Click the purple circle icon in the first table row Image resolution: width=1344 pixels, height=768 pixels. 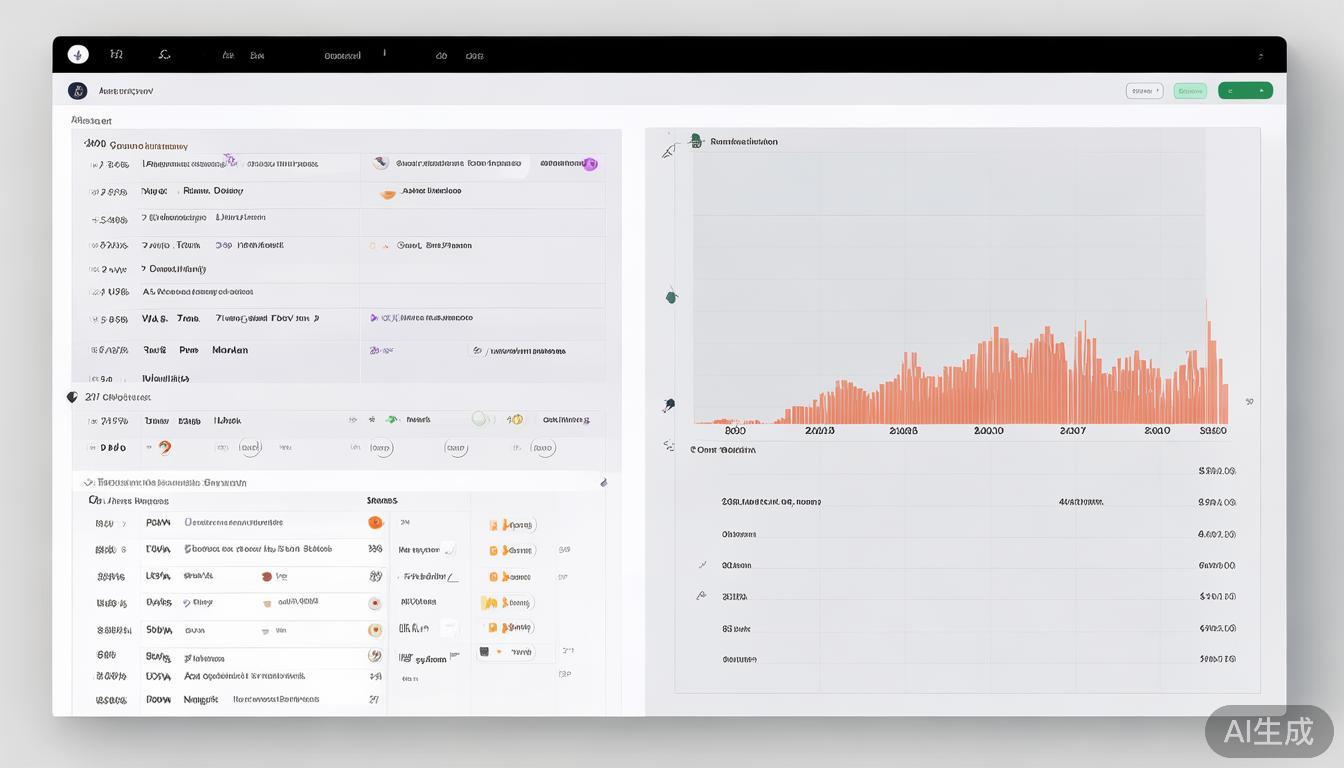coord(590,164)
